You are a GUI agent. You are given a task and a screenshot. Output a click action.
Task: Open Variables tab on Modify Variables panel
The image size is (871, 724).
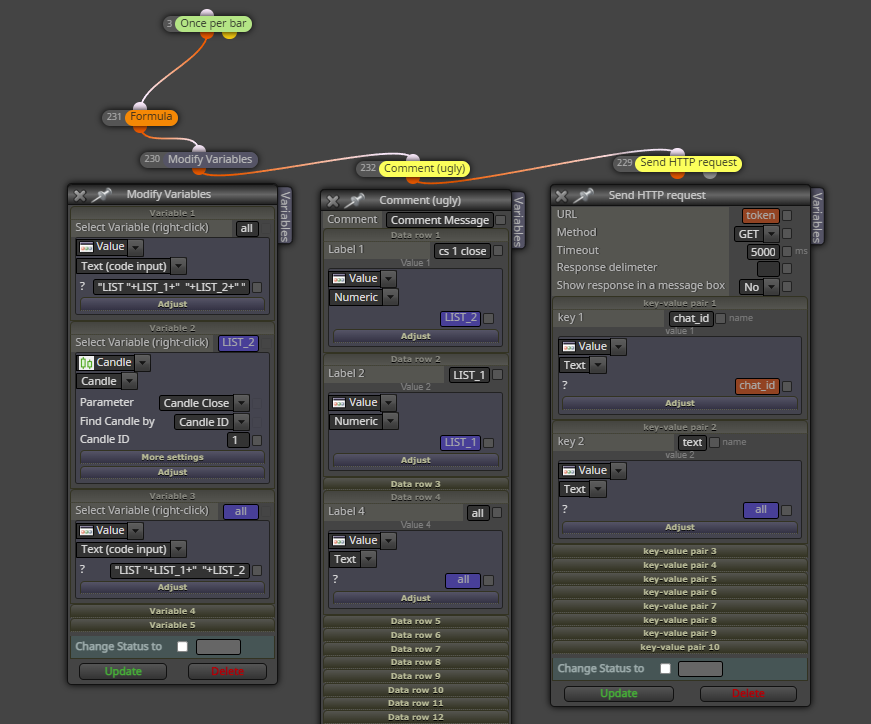tap(284, 216)
